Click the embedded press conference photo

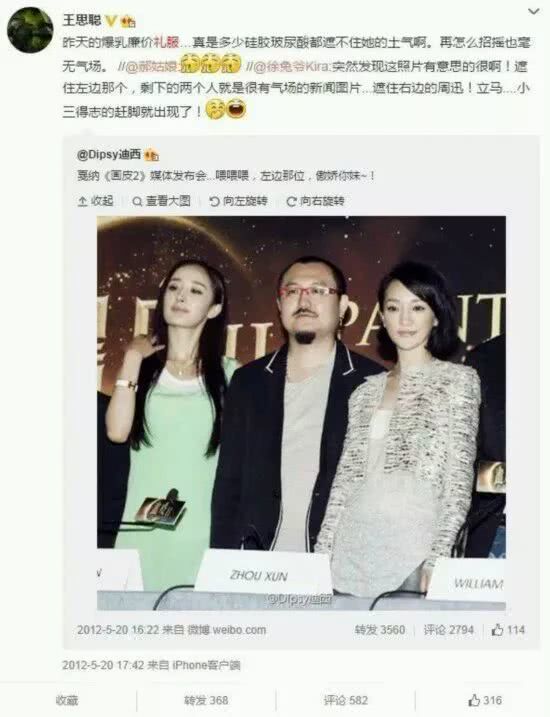point(301,413)
